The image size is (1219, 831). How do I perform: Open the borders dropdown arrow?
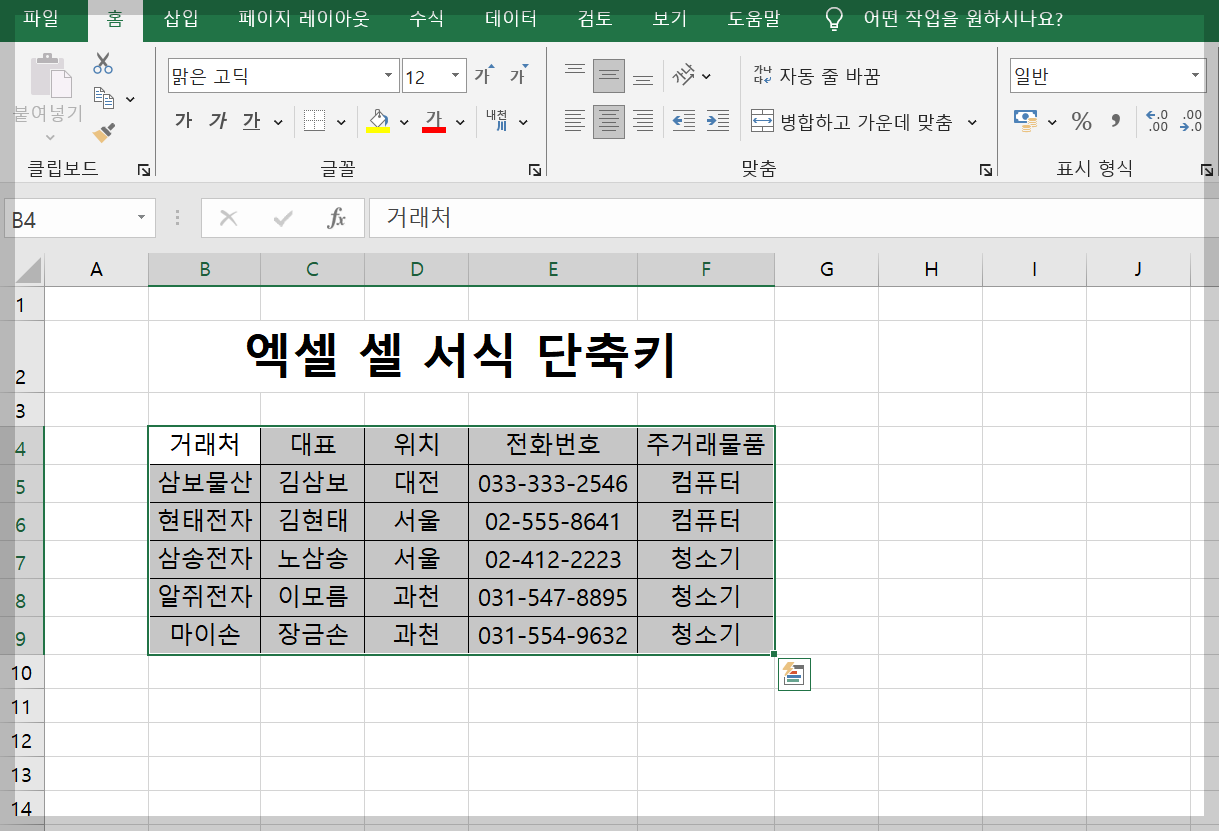[340, 122]
